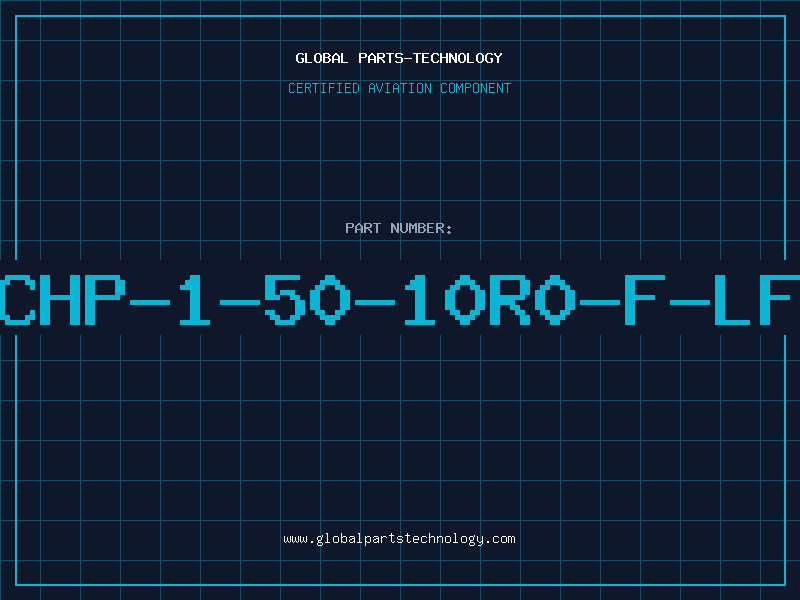
Task: Click the word COMPONENT in the subtitle
Action: pyautogui.click(x=476, y=88)
